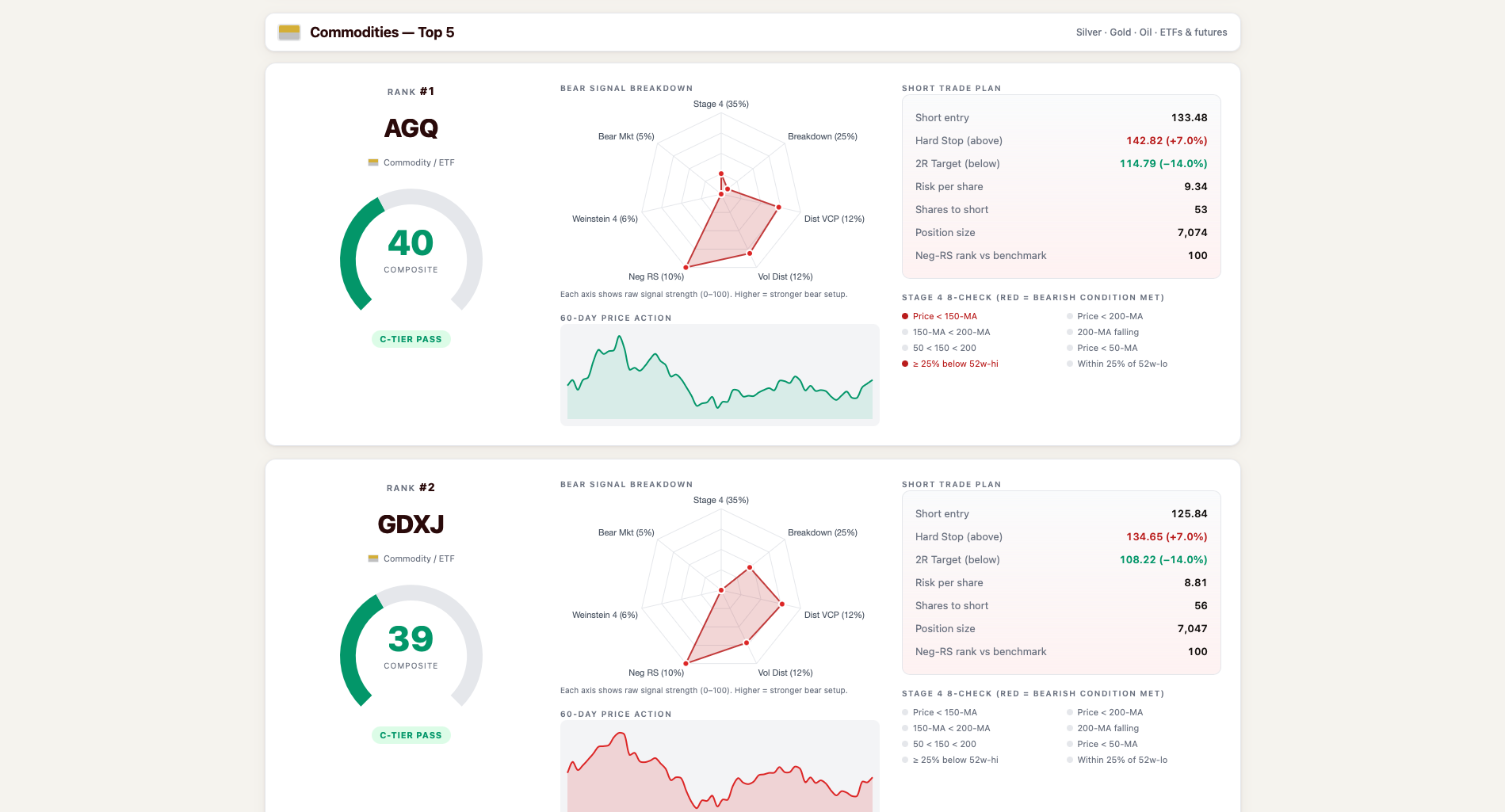
Task: Click the Commodity / ETF icon under GDXJ
Action: tap(373, 558)
